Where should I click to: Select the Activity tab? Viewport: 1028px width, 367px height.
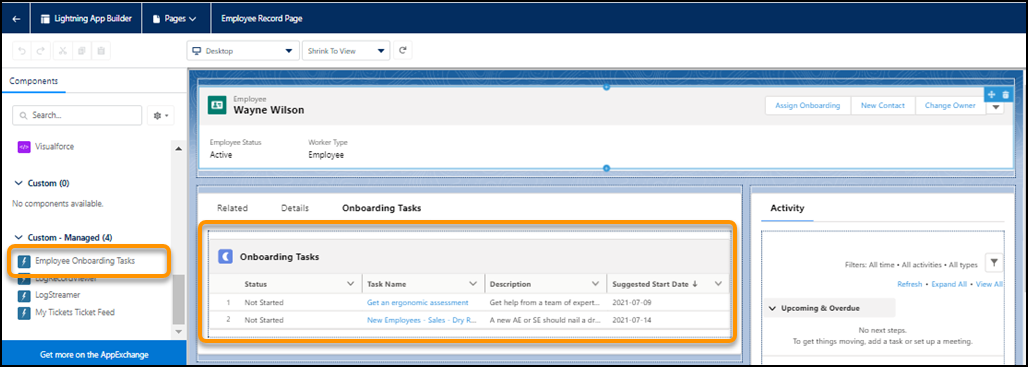(787, 208)
